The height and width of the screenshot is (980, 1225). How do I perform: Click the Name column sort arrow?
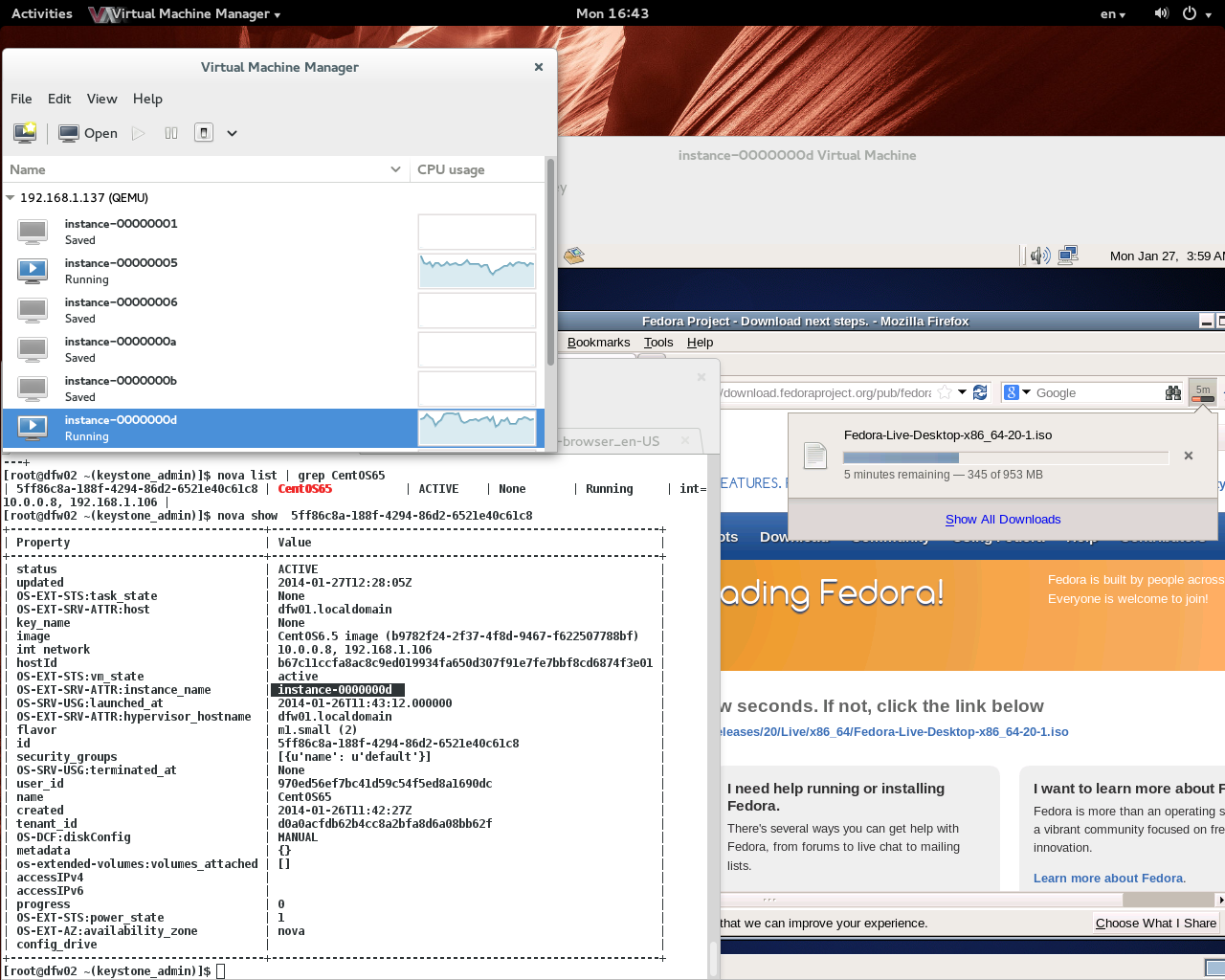[395, 169]
